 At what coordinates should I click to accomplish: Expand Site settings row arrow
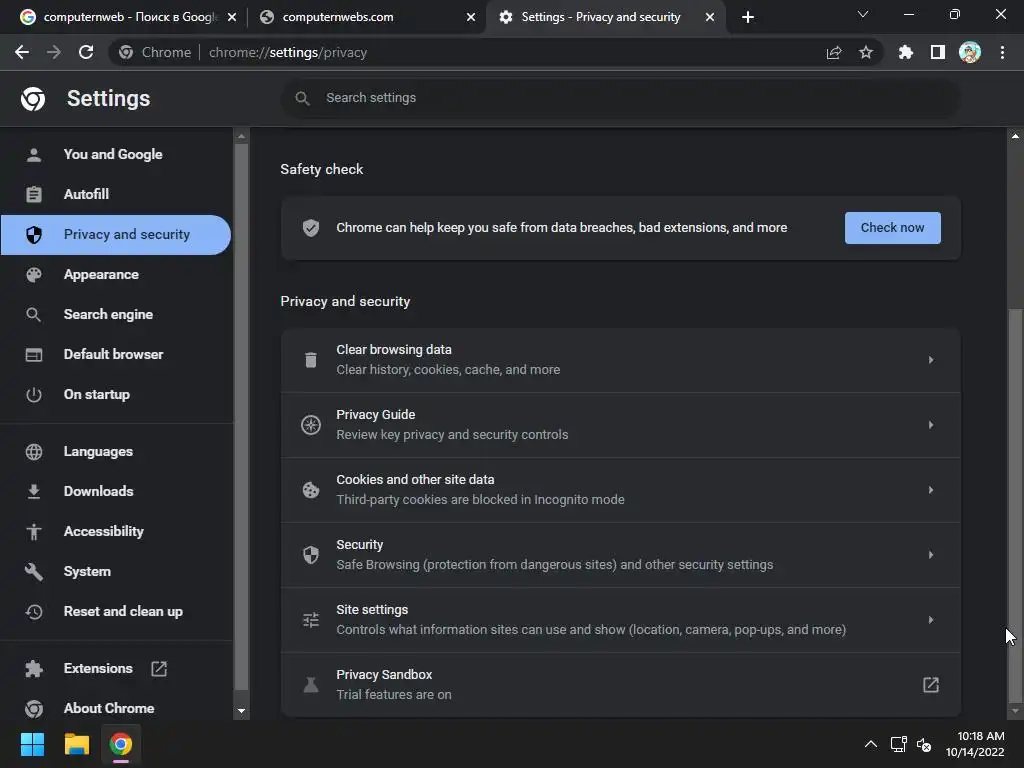931,620
